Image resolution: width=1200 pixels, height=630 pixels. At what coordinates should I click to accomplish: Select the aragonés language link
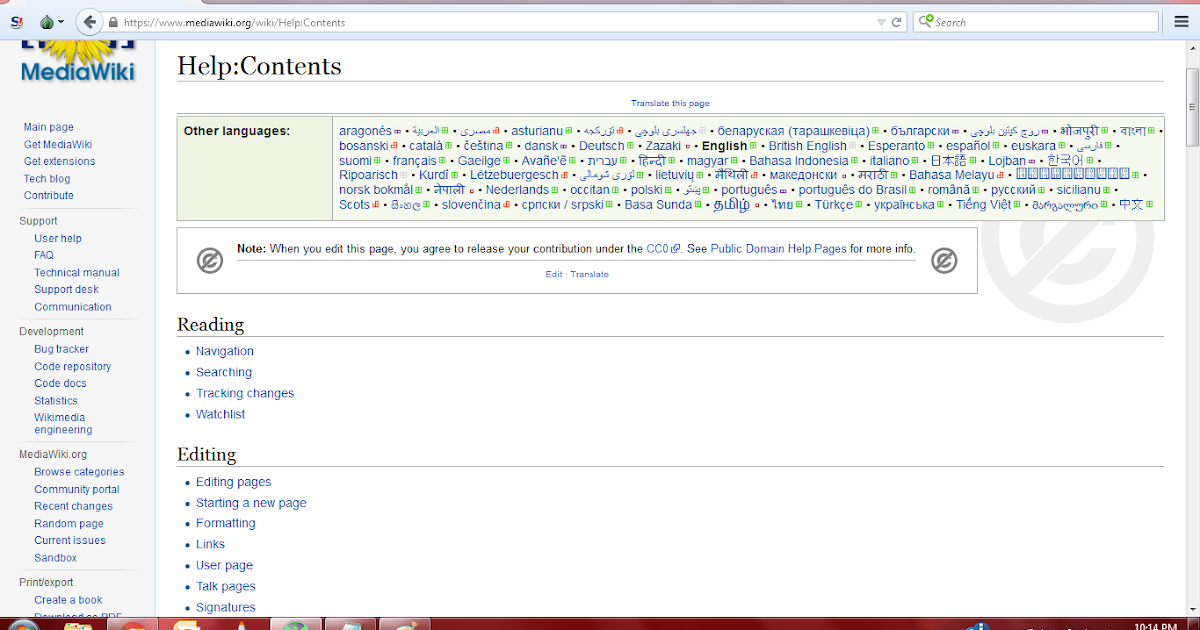(x=365, y=131)
